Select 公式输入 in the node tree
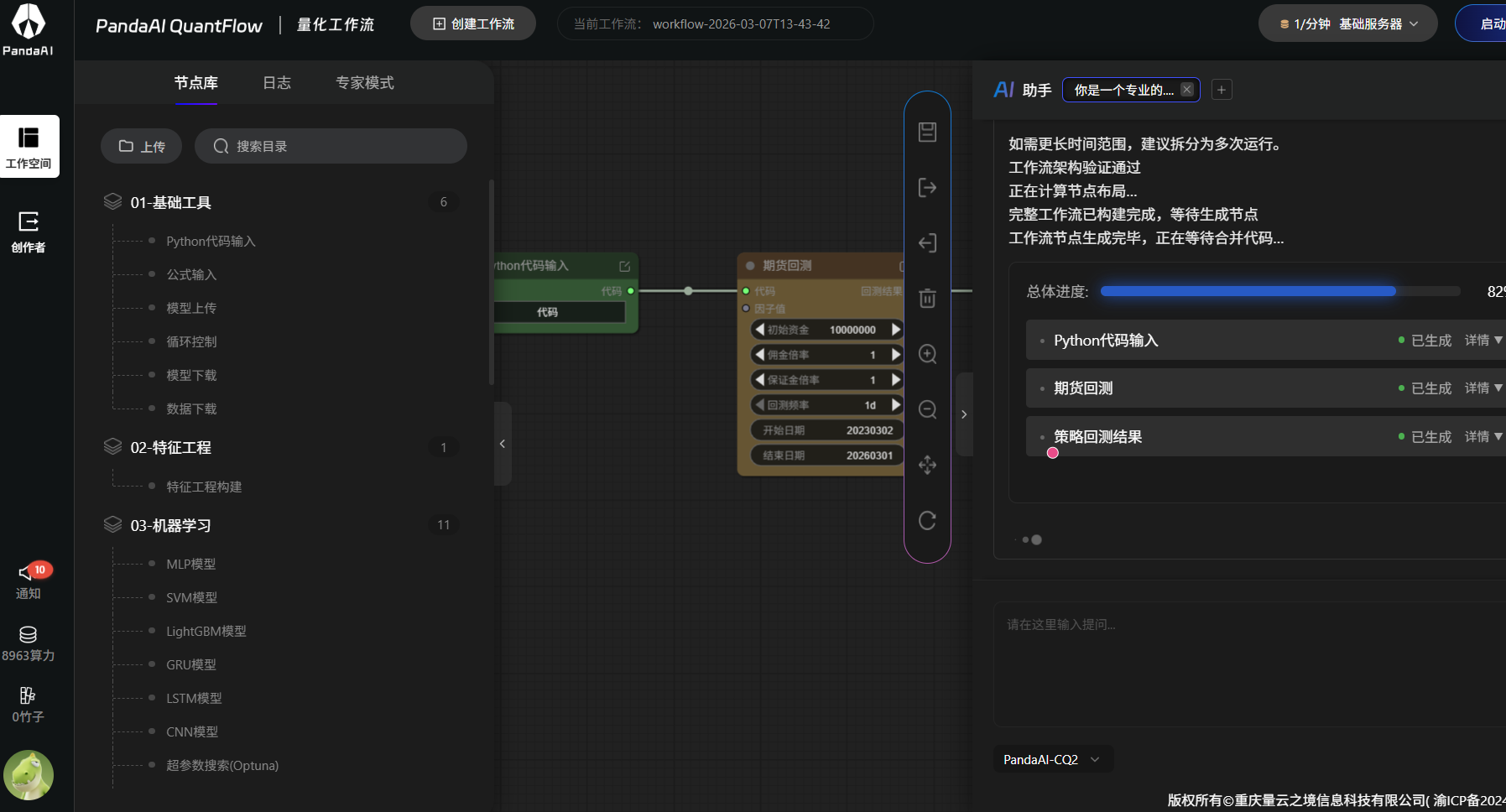 [191, 275]
